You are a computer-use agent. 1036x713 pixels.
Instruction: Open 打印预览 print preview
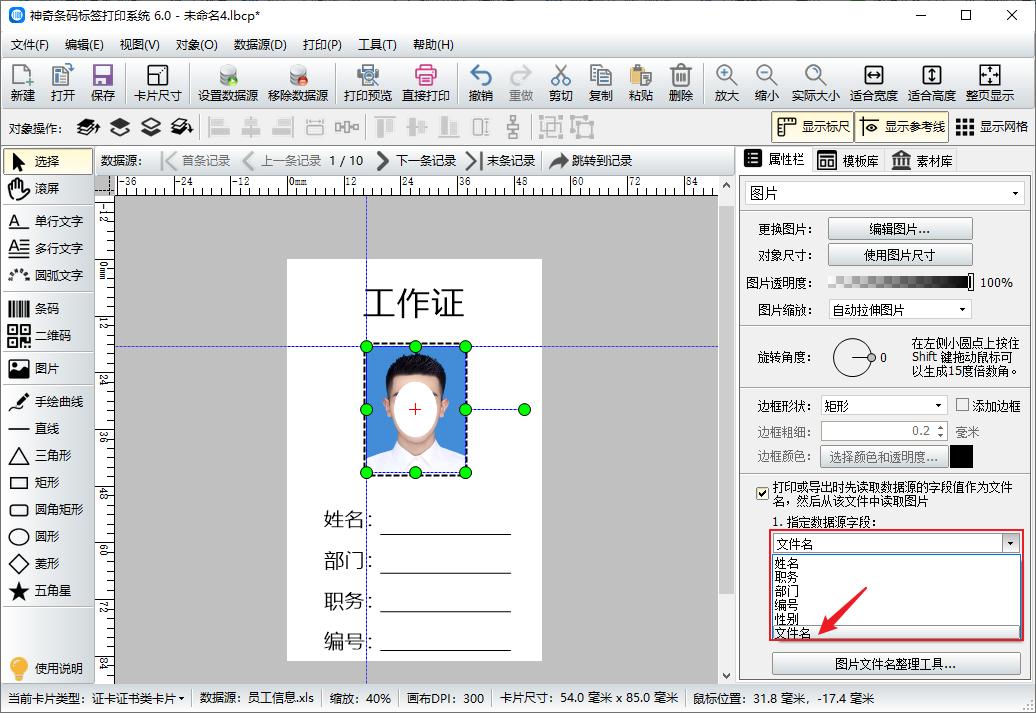pyautogui.click(x=368, y=81)
